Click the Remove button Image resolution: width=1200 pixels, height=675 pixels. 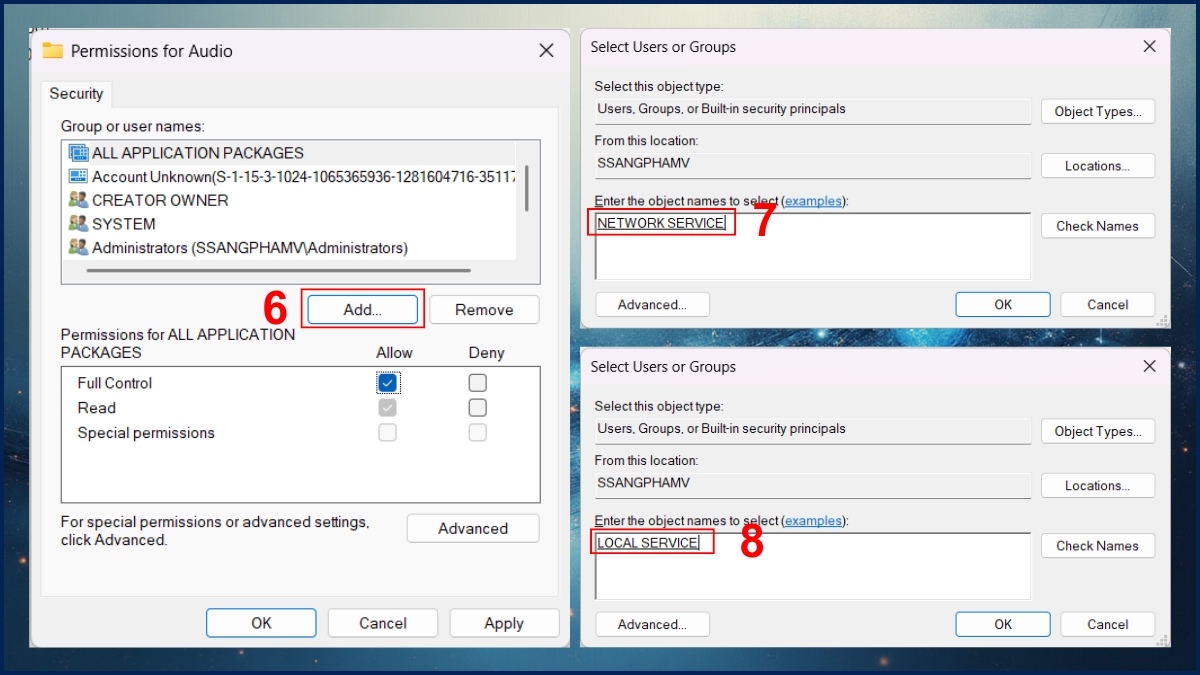tap(484, 309)
